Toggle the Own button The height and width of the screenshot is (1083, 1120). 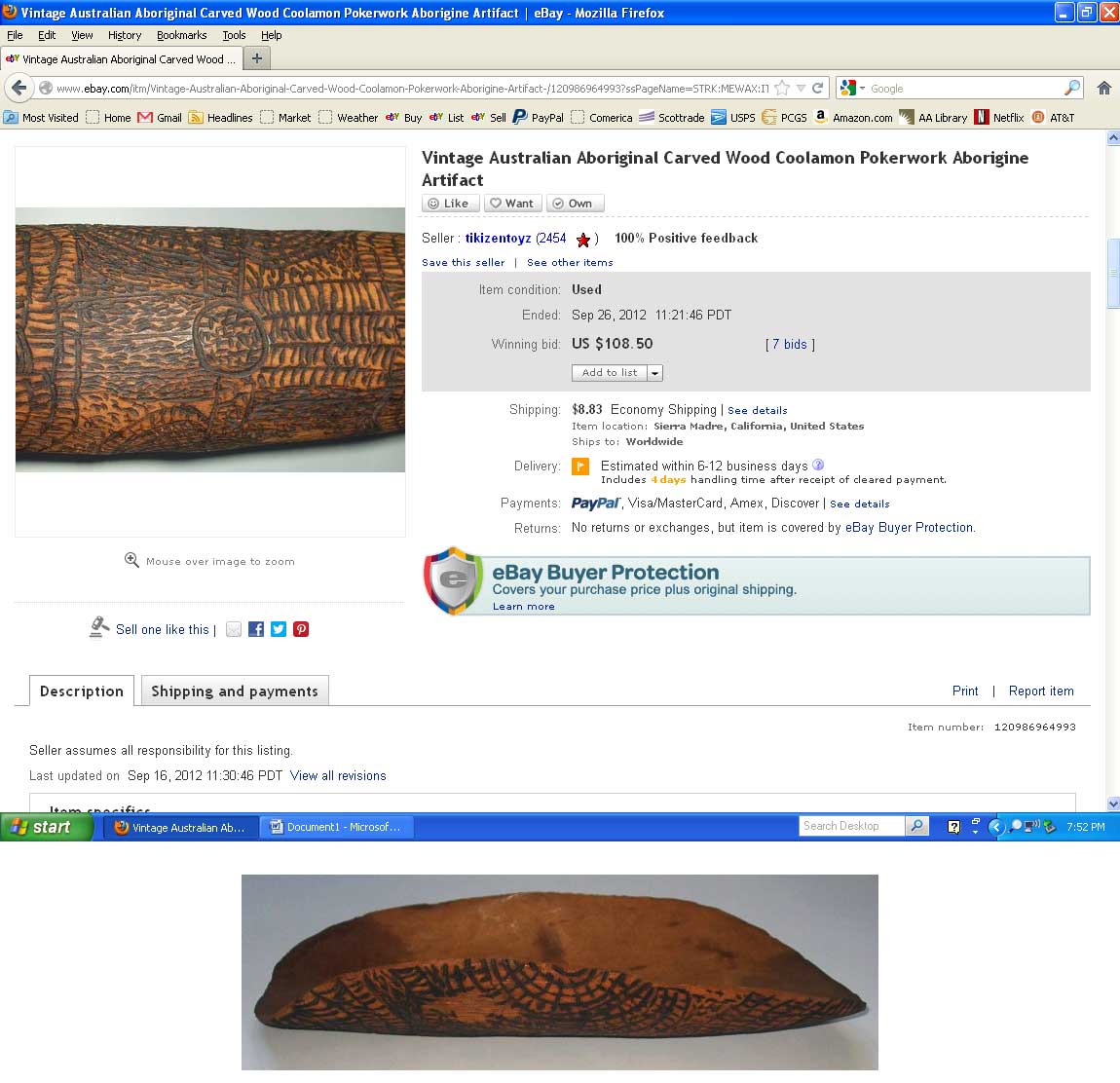pyautogui.click(x=575, y=204)
